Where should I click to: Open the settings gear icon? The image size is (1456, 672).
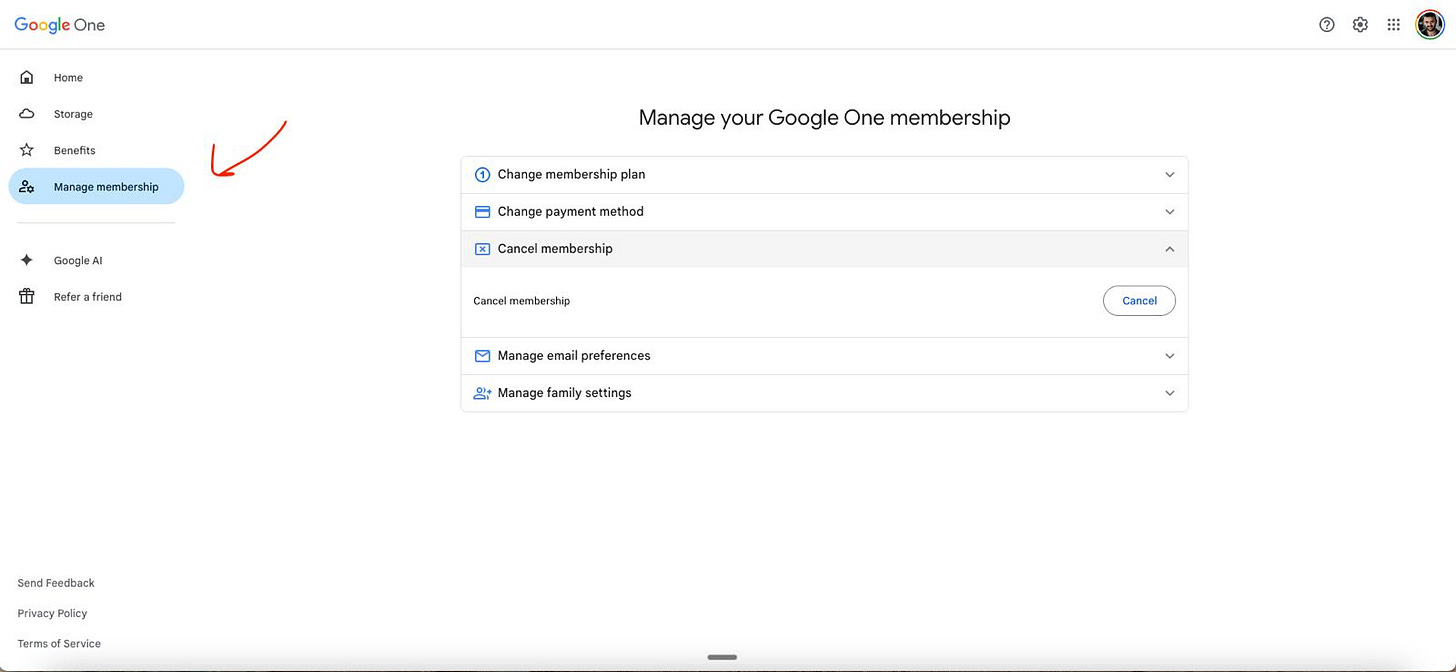tap(1360, 25)
